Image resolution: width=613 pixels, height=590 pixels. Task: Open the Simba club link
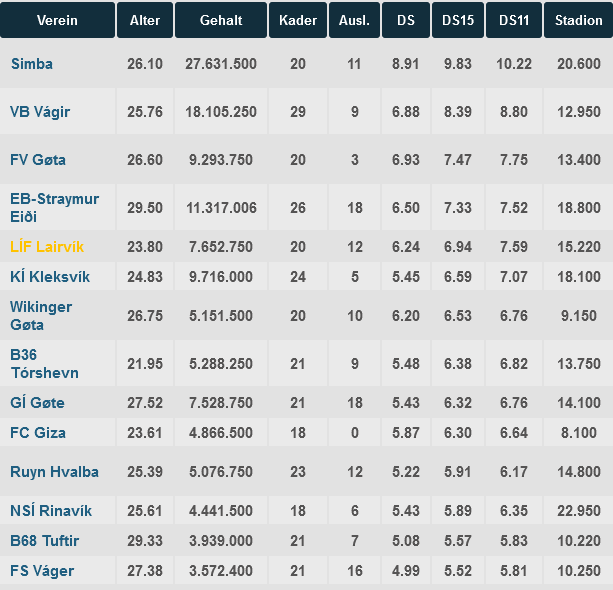[x=32, y=64]
